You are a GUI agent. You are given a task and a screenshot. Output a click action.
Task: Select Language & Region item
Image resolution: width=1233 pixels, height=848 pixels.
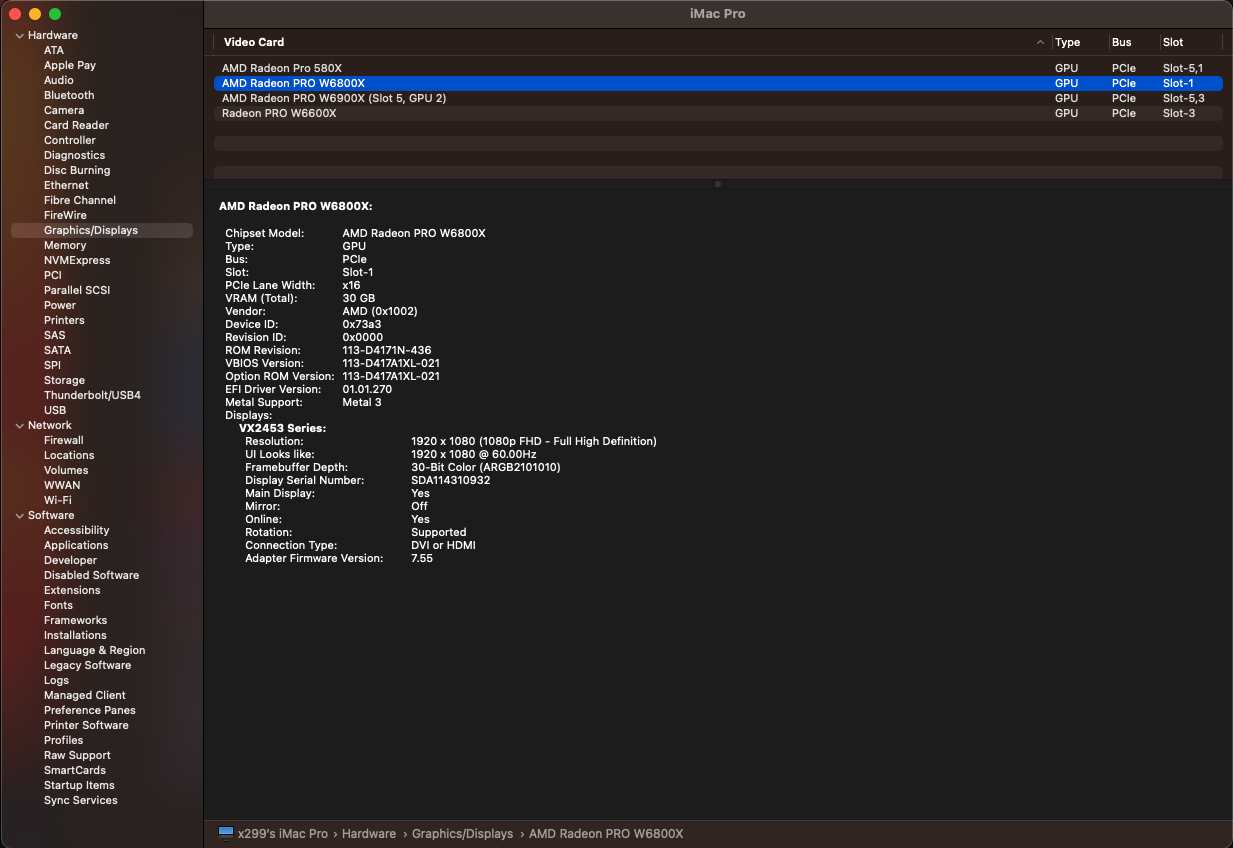tap(95, 650)
